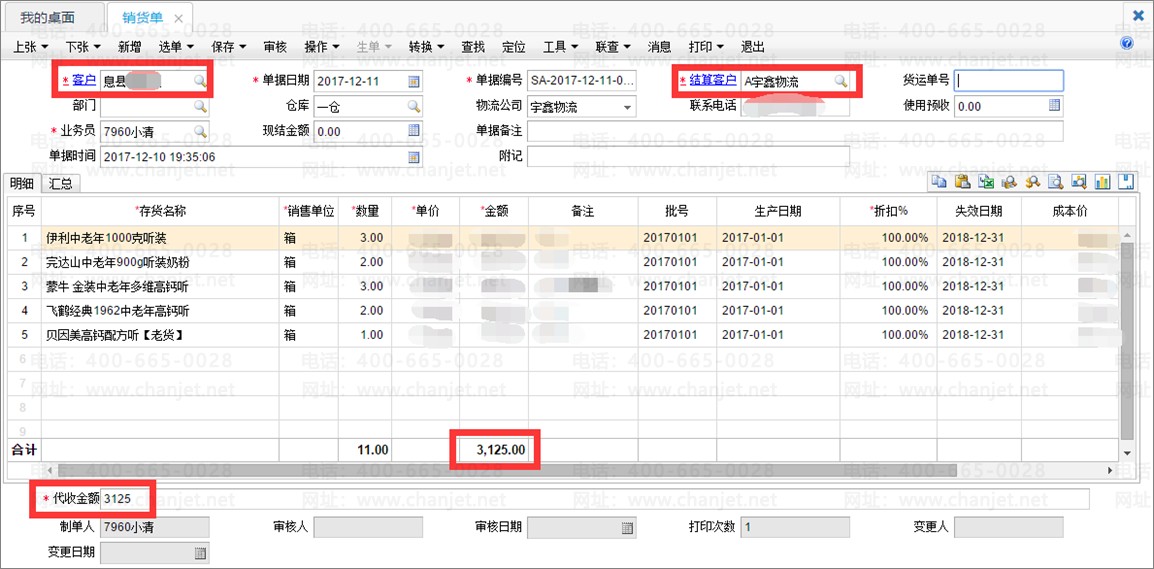The width and height of the screenshot is (1154, 569).
Task: Select row 完达山中老年900g听装奶粉
Action: pyautogui.click(x=564, y=262)
